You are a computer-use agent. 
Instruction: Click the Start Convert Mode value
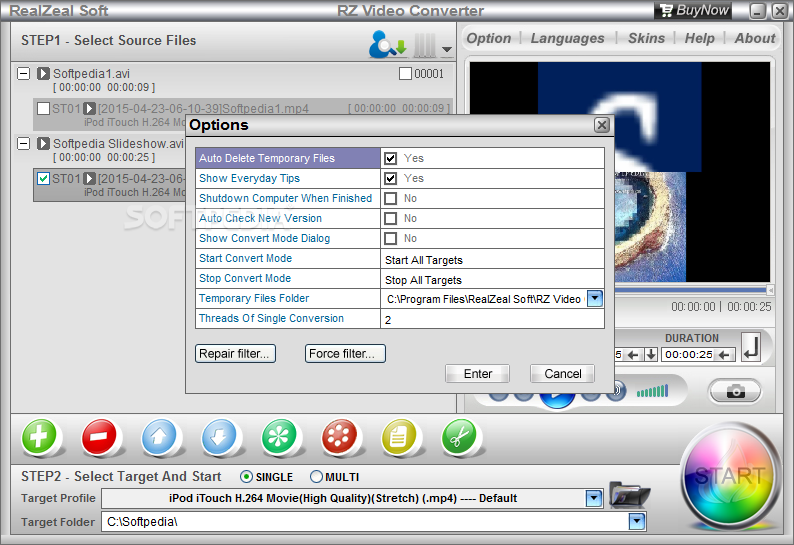point(492,259)
